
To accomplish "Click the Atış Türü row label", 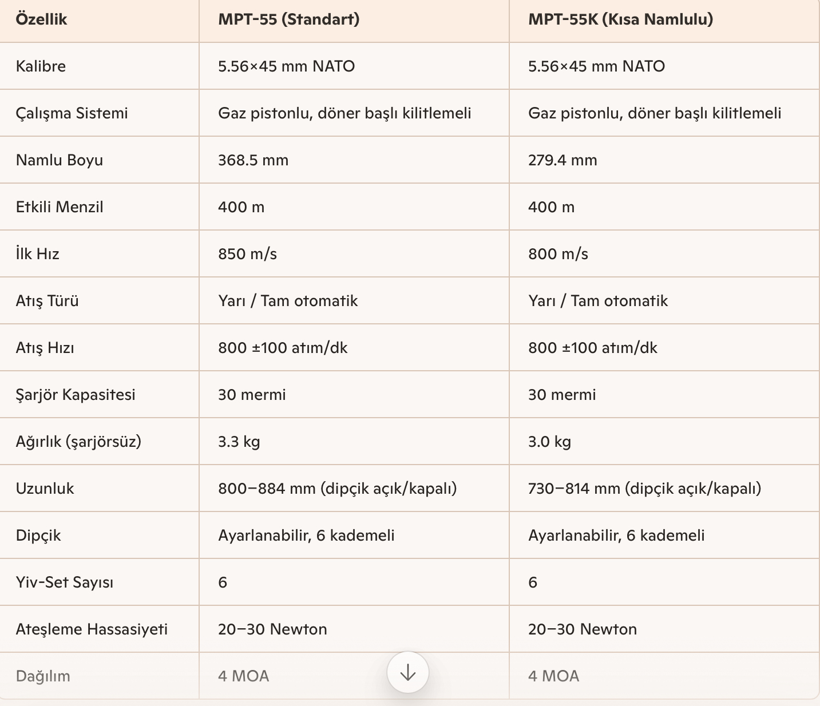I will (x=47, y=301).
